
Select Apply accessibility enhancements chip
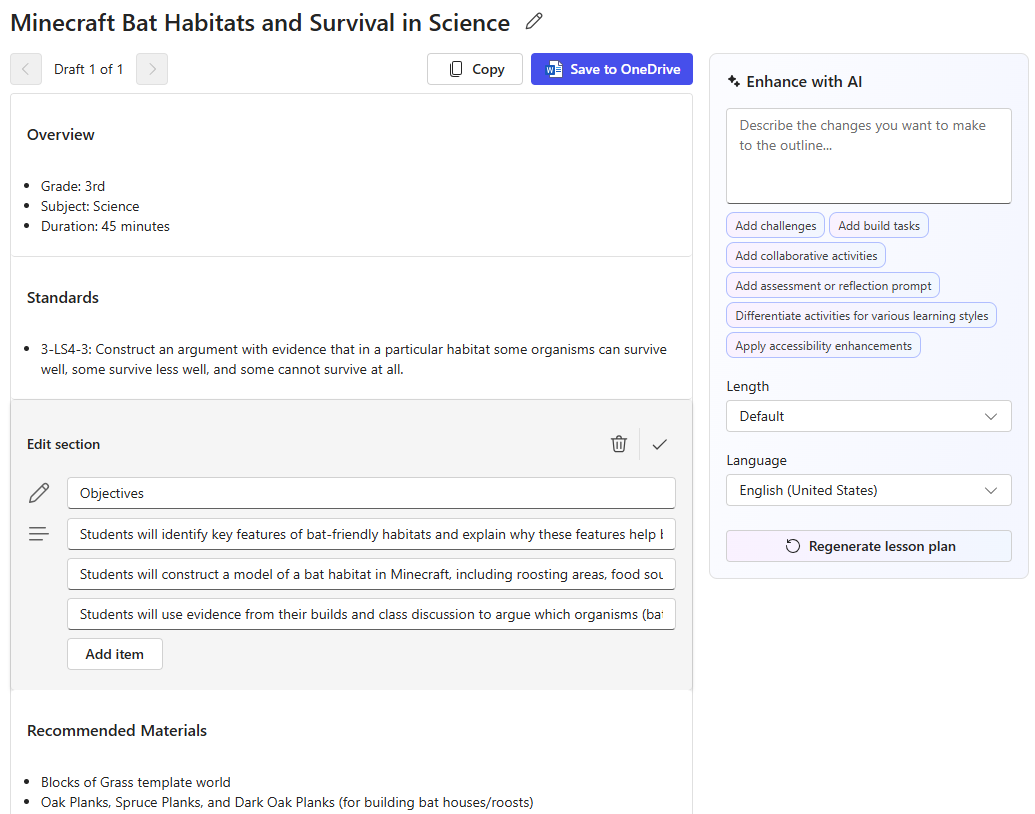pos(823,346)
